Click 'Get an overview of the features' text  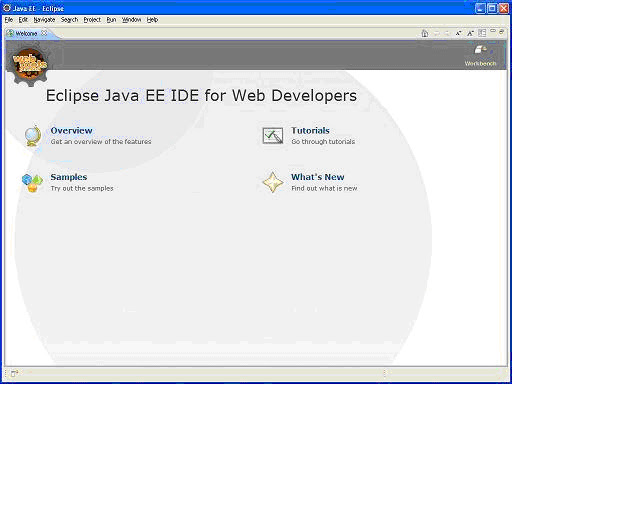pos(101,142)
